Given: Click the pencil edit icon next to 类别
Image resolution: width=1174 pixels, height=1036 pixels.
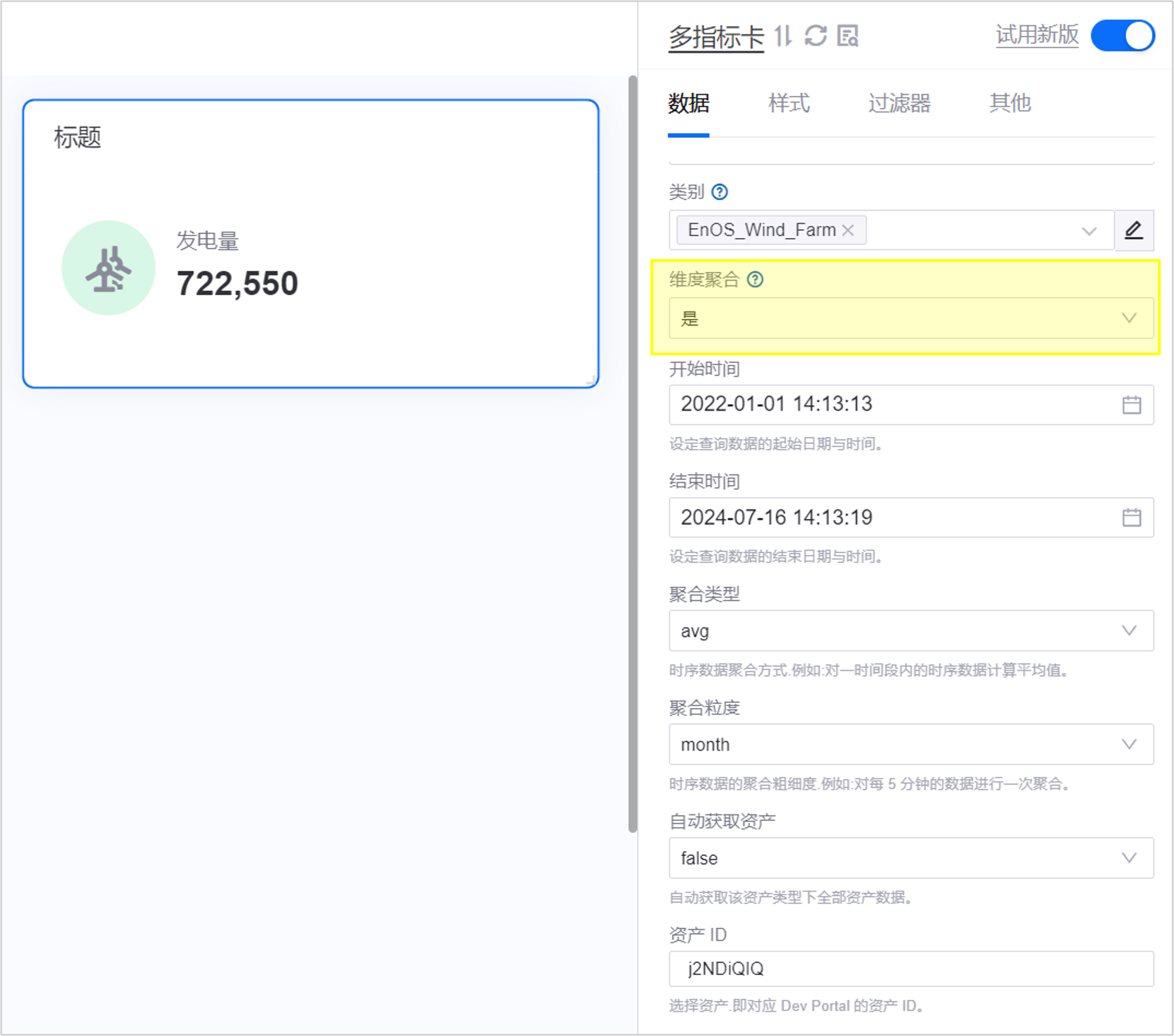Looking at the screenshot, I should (1133, 230).
